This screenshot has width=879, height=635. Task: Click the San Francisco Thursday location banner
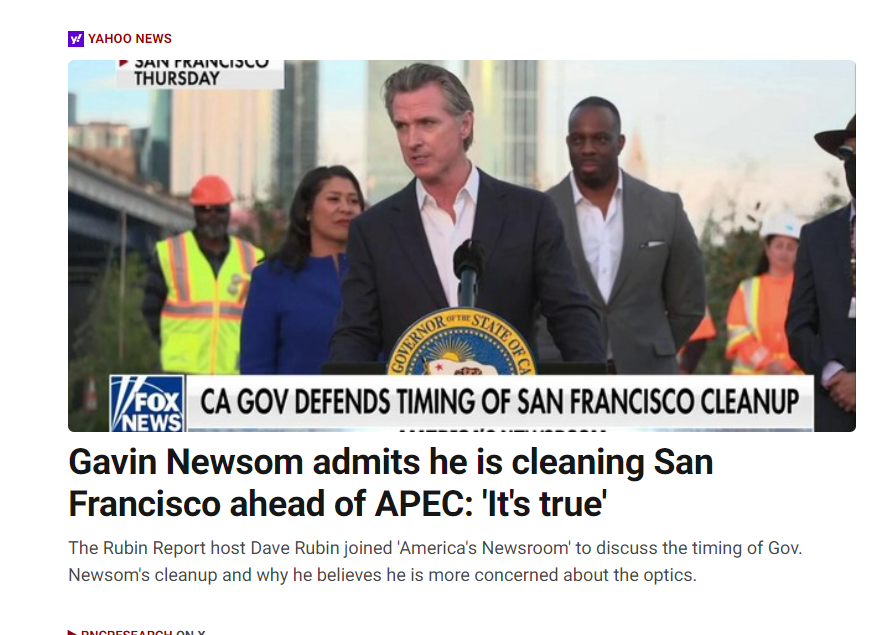pos(200,74)
